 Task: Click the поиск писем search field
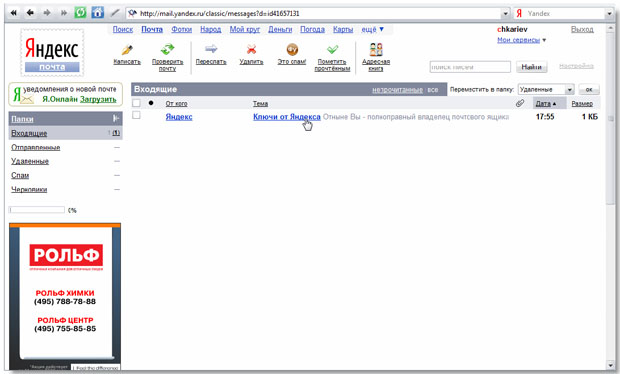470,67
